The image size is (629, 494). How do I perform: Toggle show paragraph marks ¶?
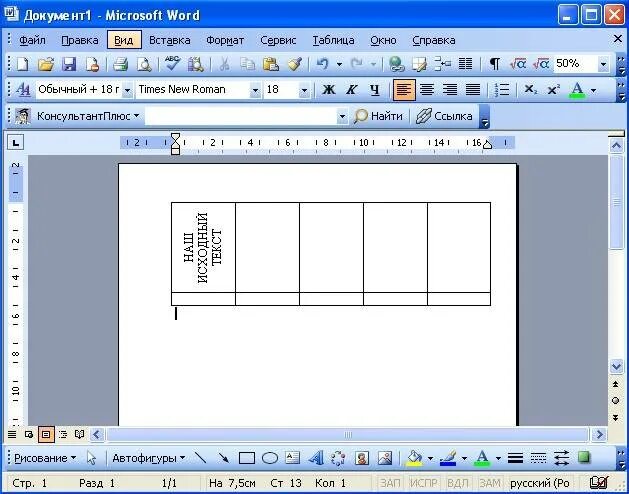[x=495, y=64]
